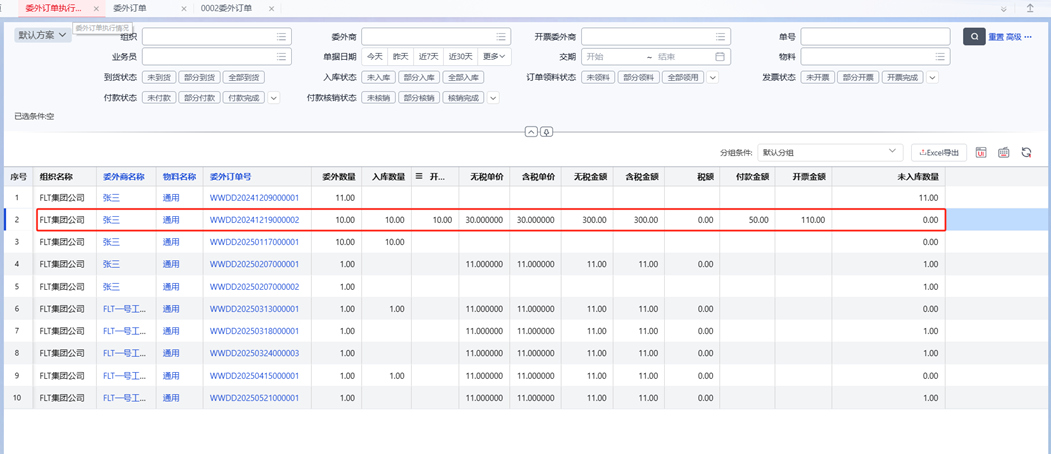Viewport: 1051px width, 454px height.
Task: Select 昨天 date quick filter
Action: pos(401,57)
